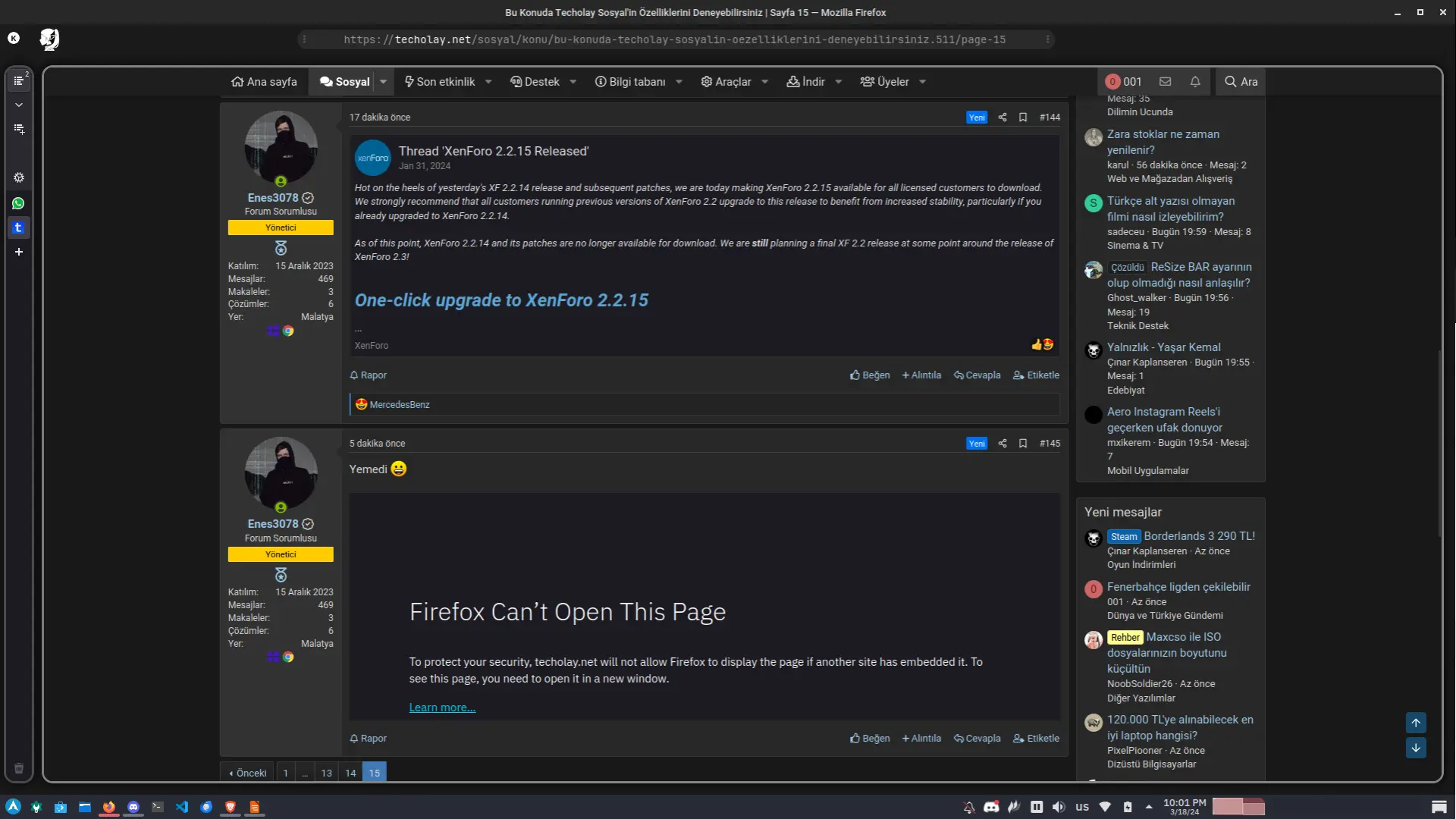Bookmark post #145
Screen dimensions: 1456x819
coord(1023,444)
